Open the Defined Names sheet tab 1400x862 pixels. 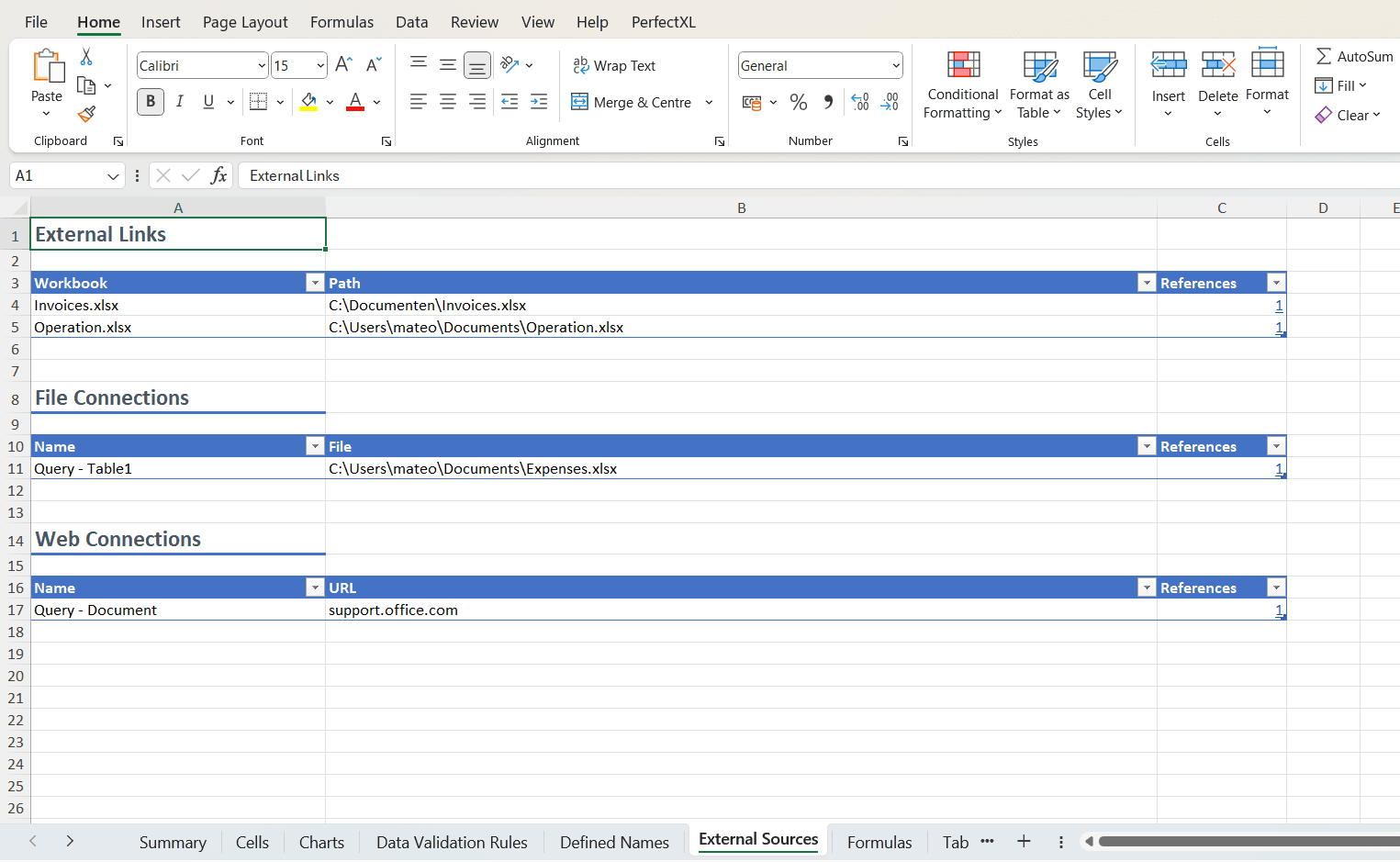coord(614,842)
